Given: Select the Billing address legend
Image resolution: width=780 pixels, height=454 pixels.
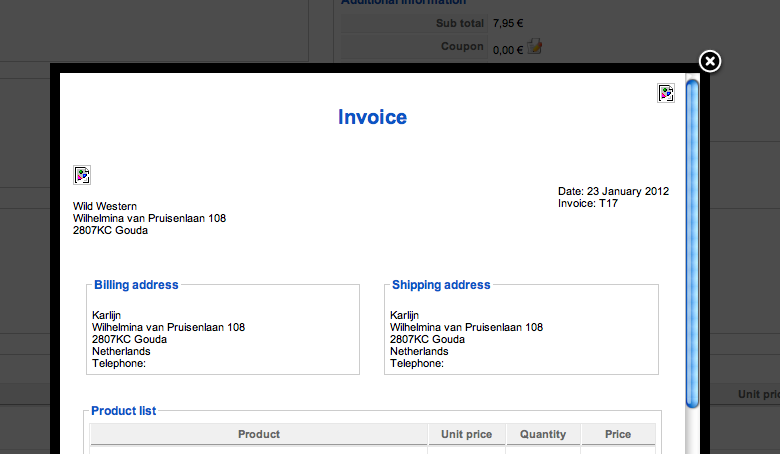Looking at the screenshot, I should (136, 285).
